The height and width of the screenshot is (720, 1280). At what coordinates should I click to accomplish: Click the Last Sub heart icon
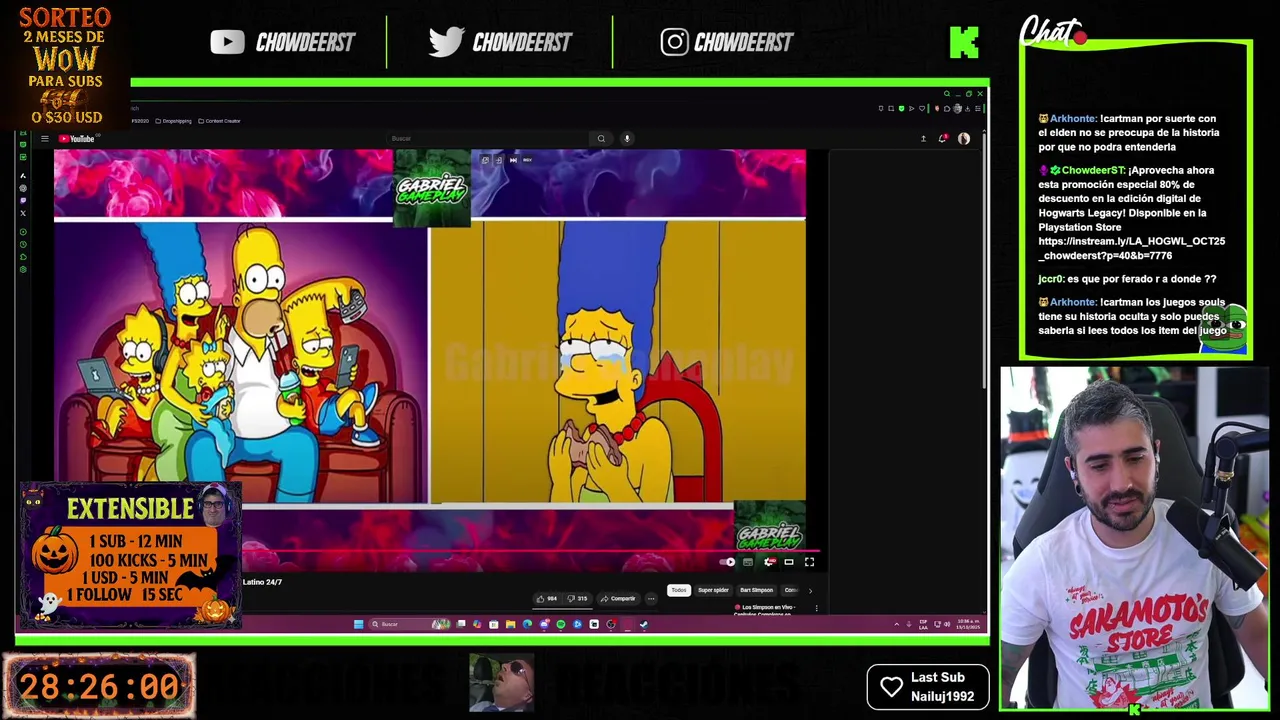coord(891,687)
